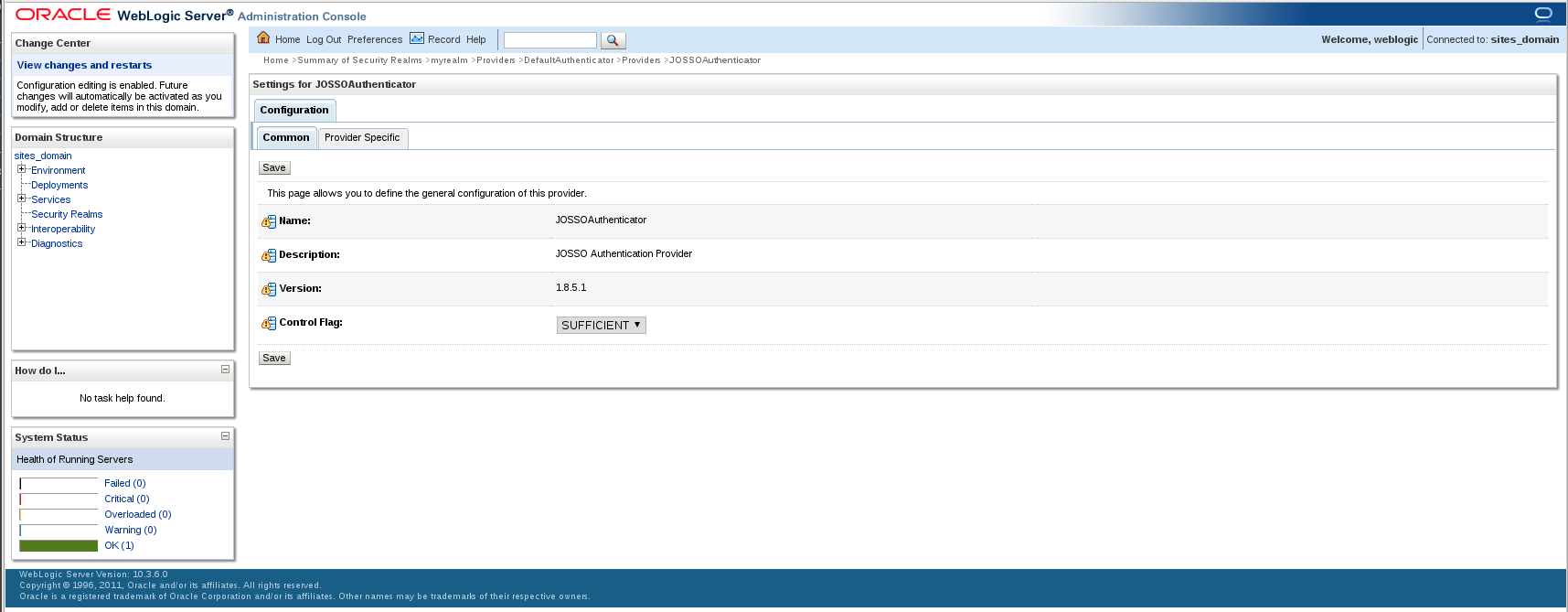Click the Record link in the toolbar

[x=443, y=39]
